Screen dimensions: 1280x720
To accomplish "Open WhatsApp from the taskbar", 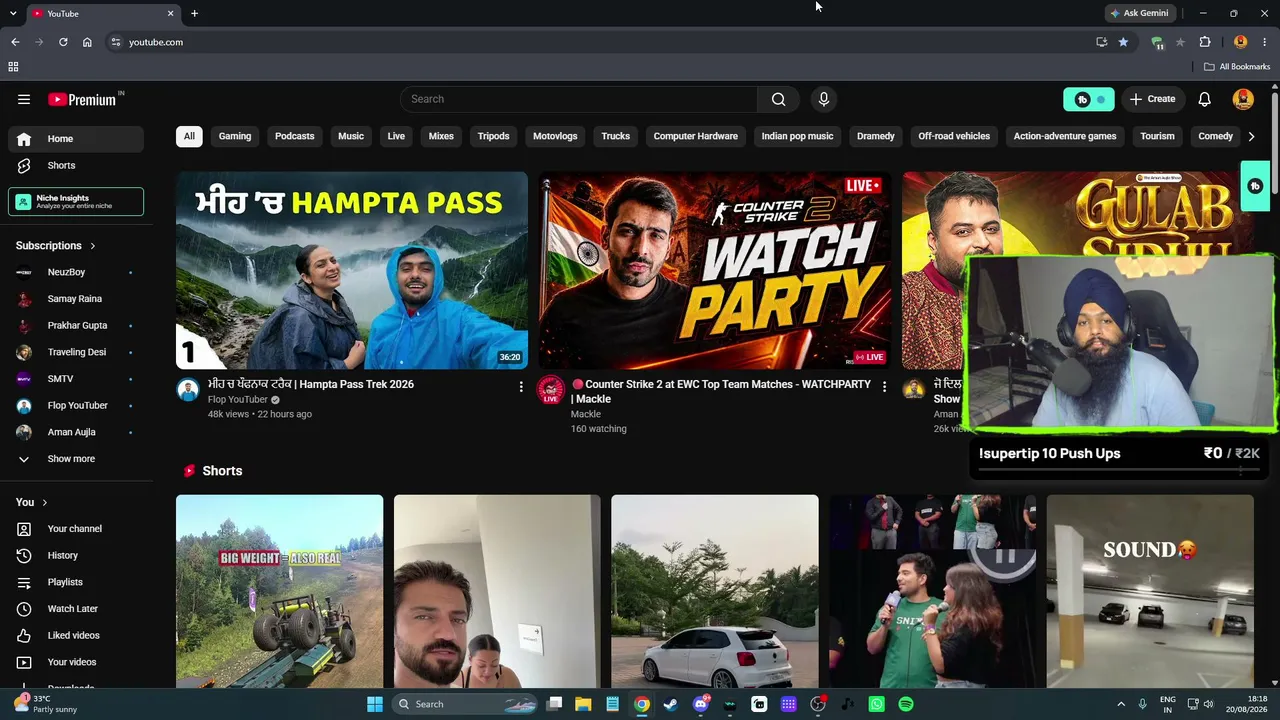I will click(x=877, y=704).
